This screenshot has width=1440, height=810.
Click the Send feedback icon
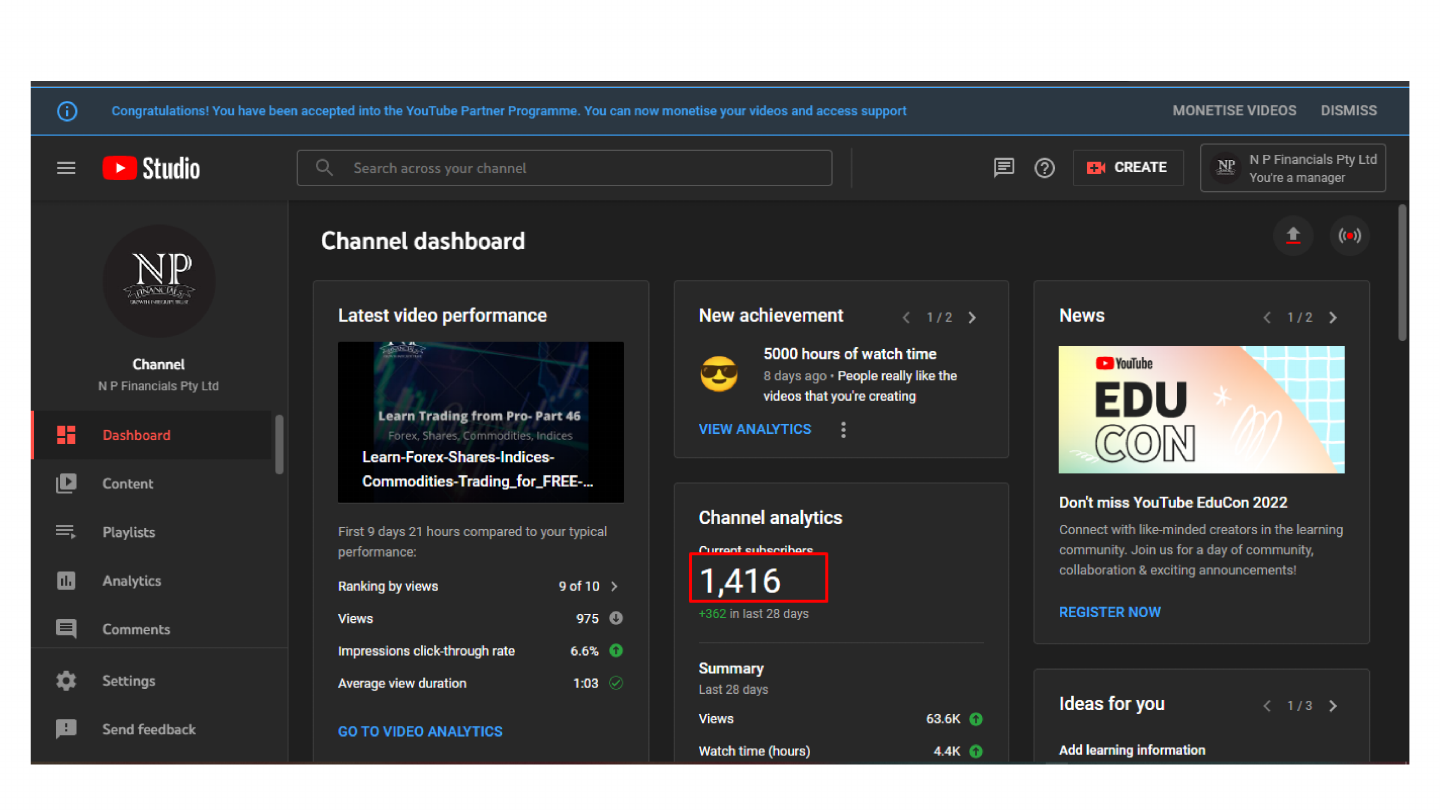[66, 729]
